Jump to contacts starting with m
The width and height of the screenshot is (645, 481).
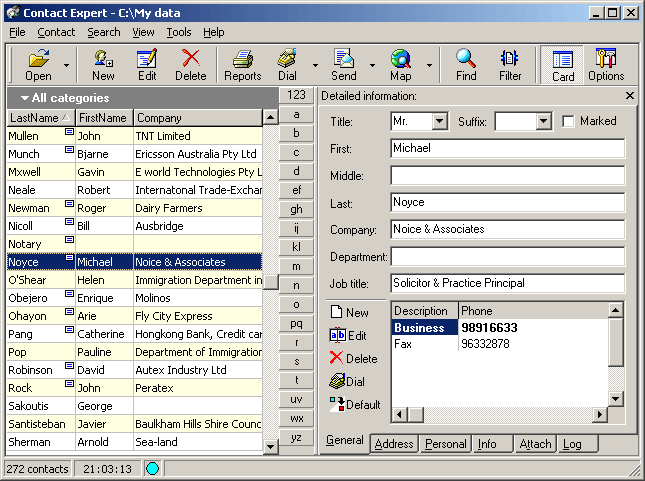296,266
